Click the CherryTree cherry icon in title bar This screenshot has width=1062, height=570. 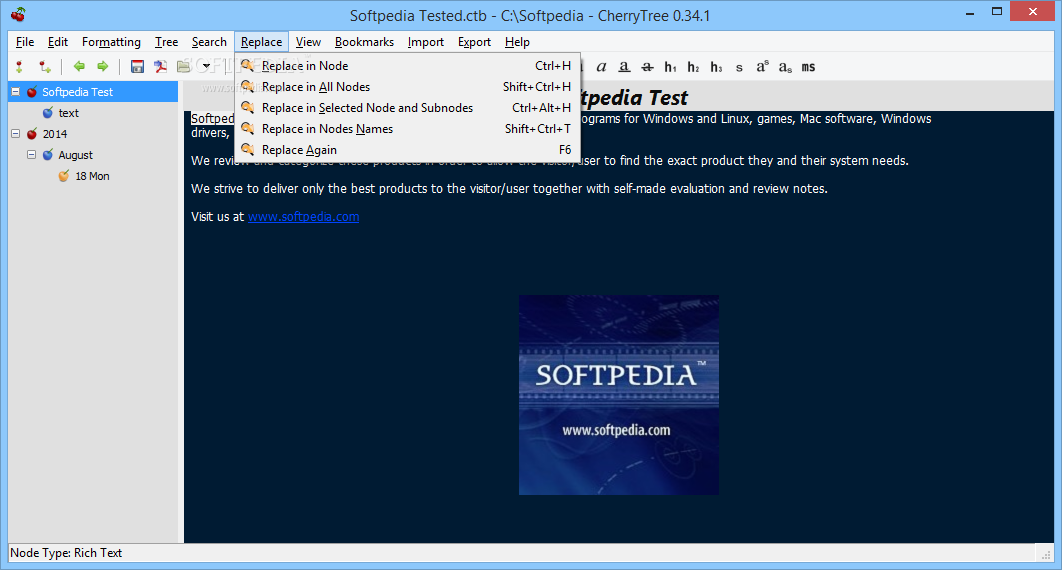click(x=18, y=14)
